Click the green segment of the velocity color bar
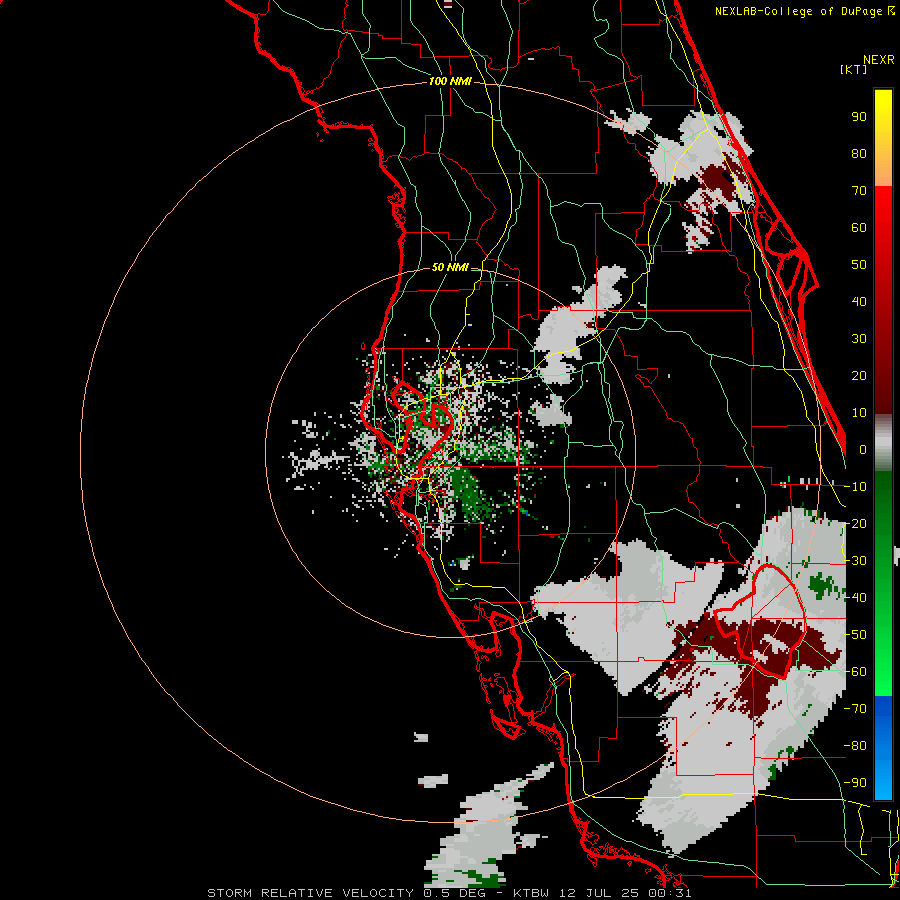Screen dimensions: 900x900 pyautogui.click(x=883, y=584)
